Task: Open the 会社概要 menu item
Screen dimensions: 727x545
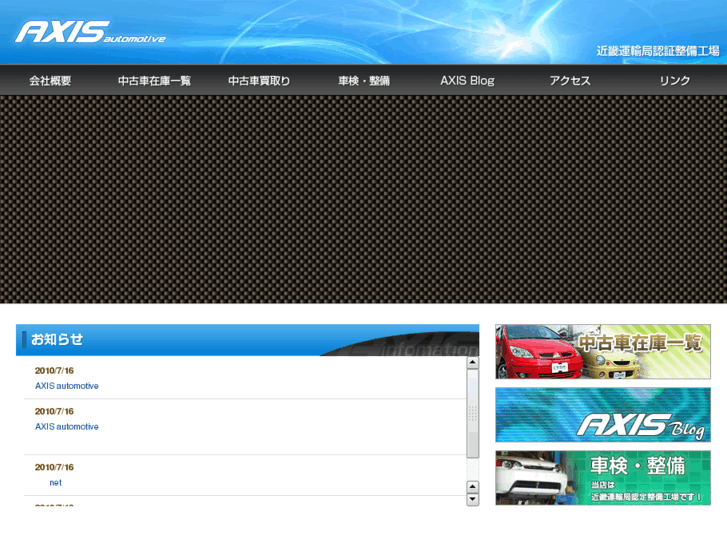Action: pos(50,81)
